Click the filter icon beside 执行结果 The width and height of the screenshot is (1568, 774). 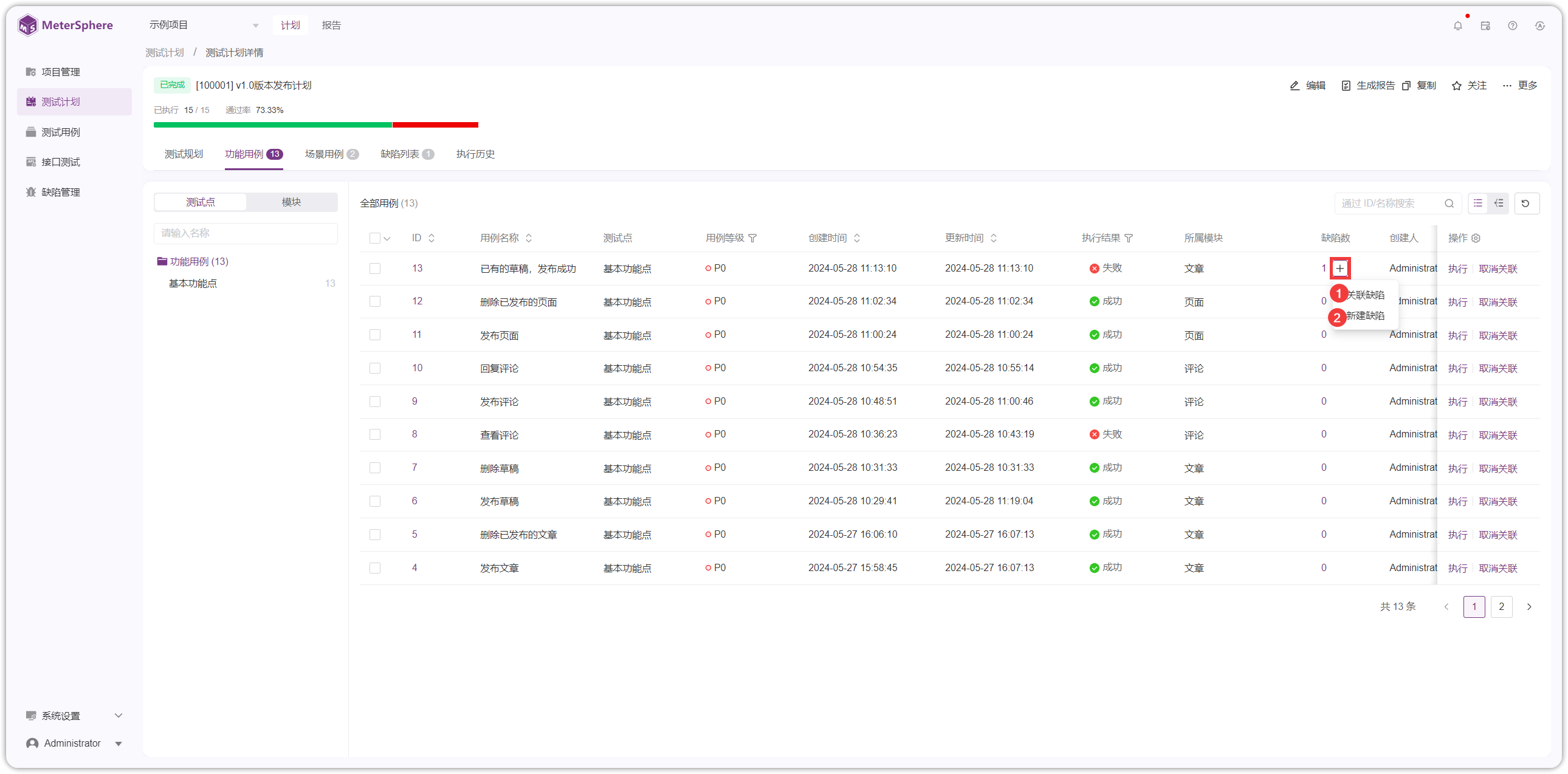[x=1129, y=238]
